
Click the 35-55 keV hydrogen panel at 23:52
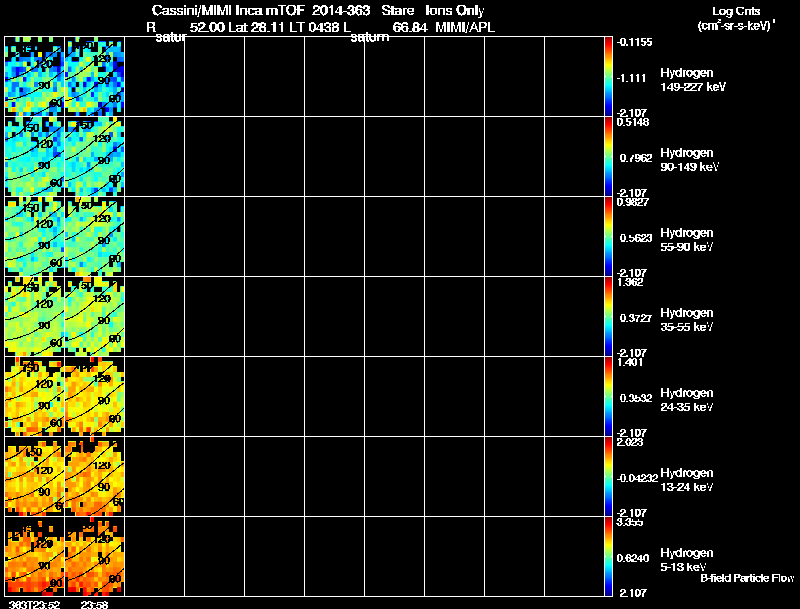35,317
